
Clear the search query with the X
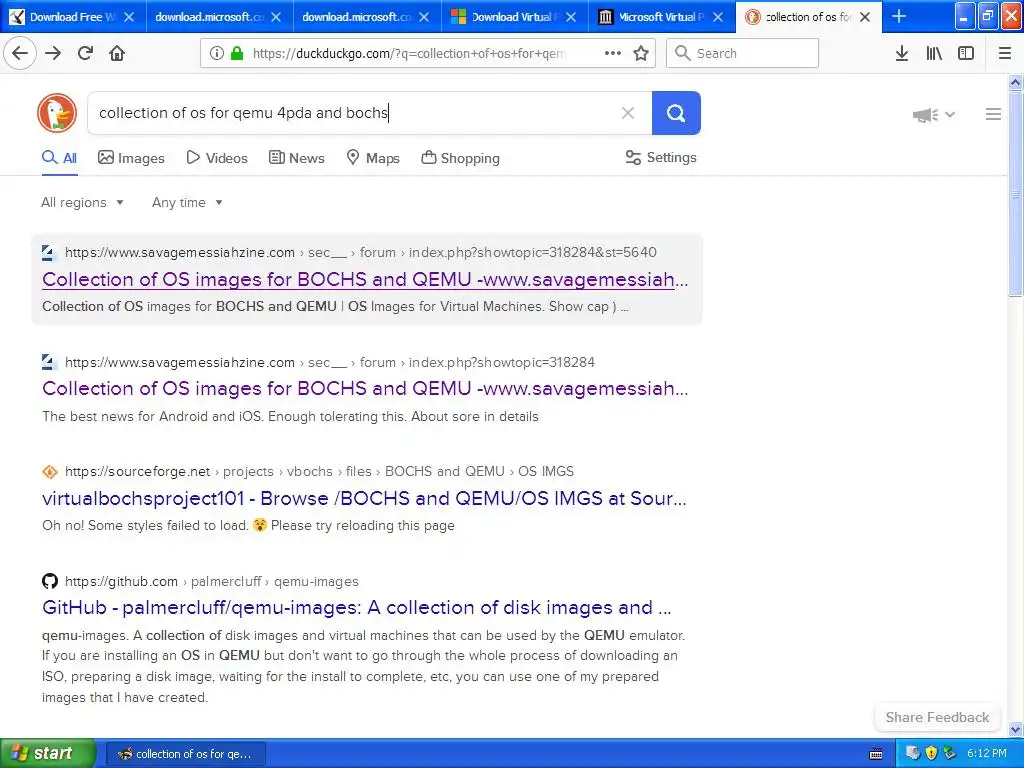coord(628,113)
